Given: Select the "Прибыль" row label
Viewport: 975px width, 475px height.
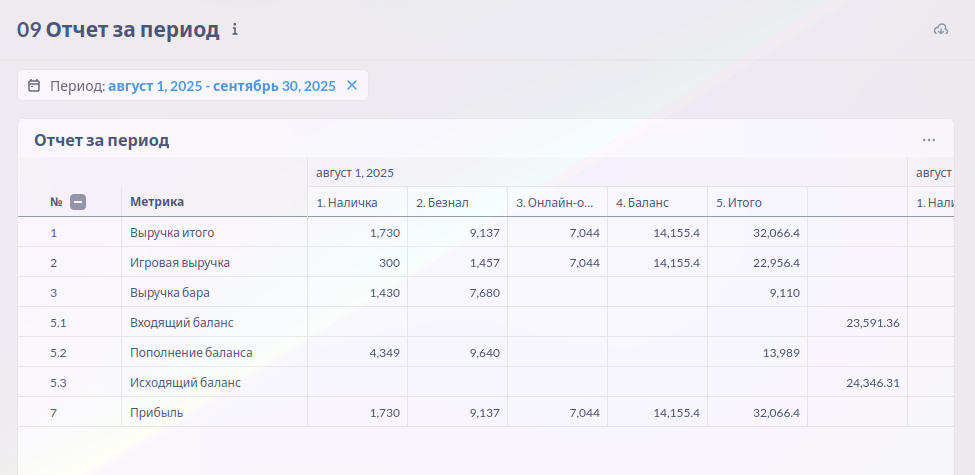Looking at the screenshot, I should [156, 413].
